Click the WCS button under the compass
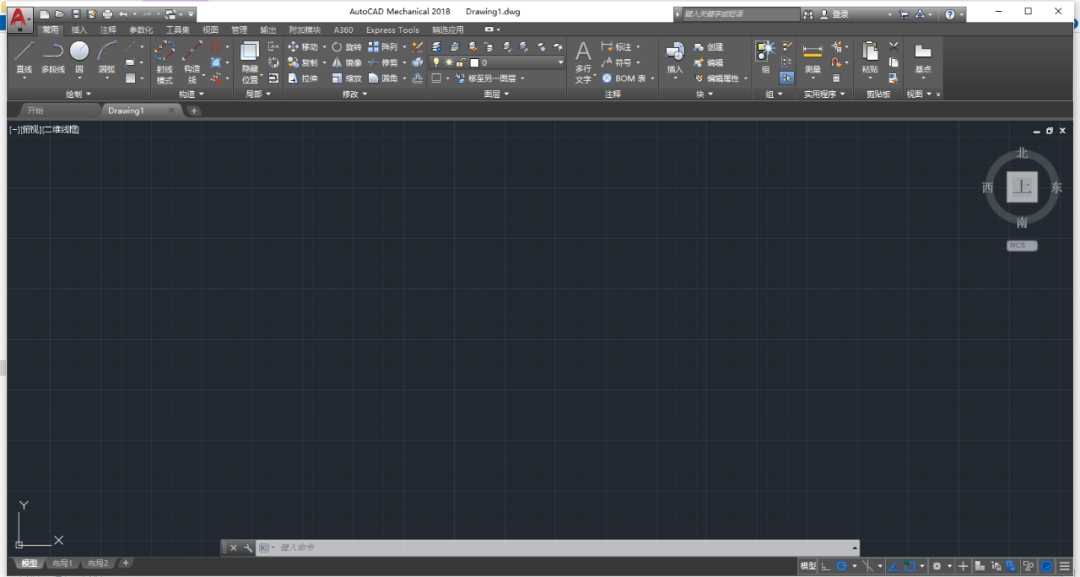This screenshot has width=1080, height=577. [1021, 245]
